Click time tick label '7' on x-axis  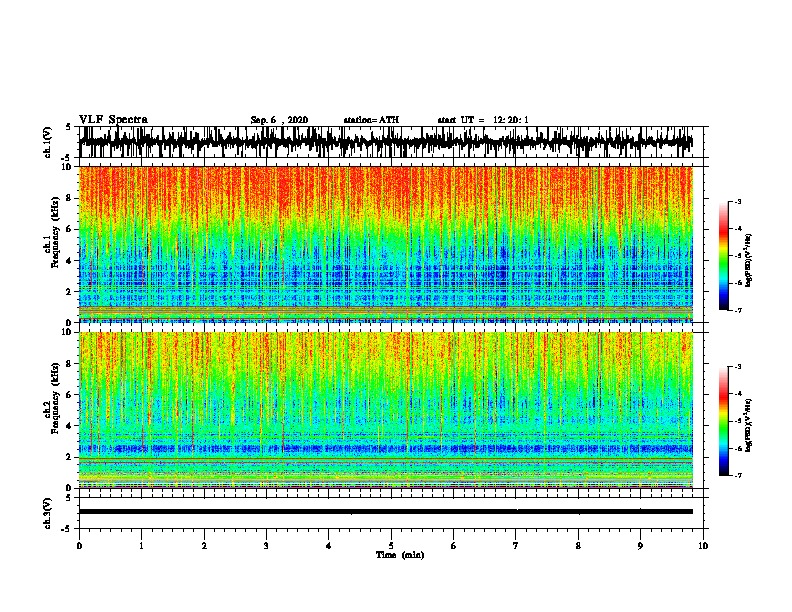[x=516, y=546]
